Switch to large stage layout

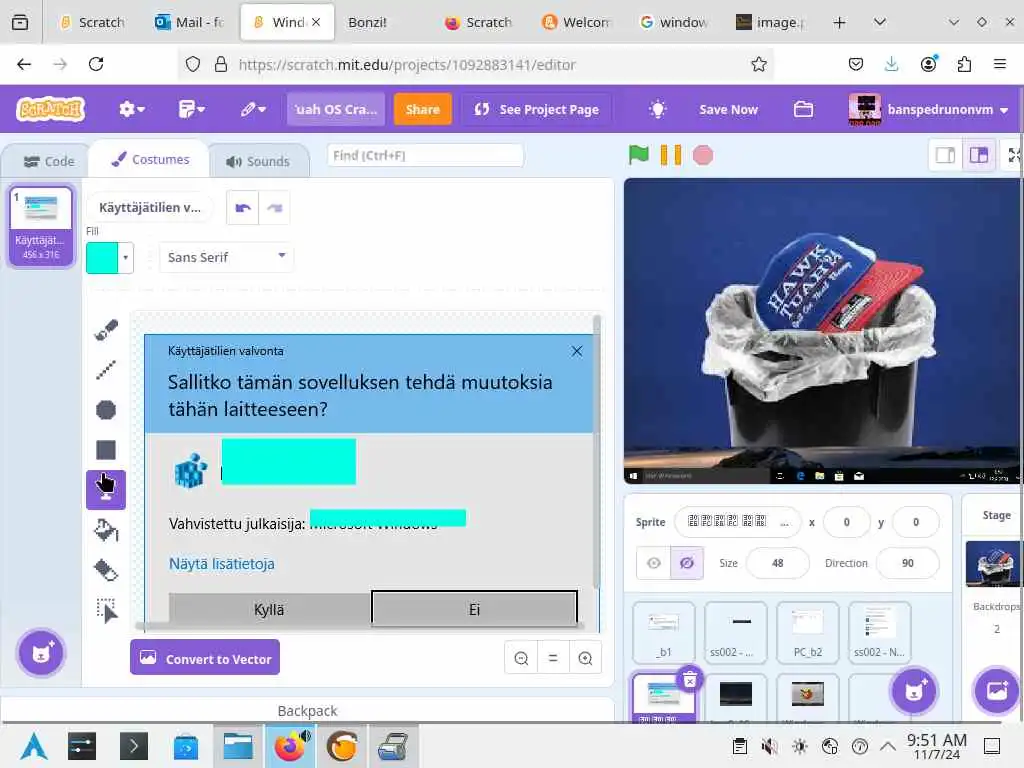(979, 155)
